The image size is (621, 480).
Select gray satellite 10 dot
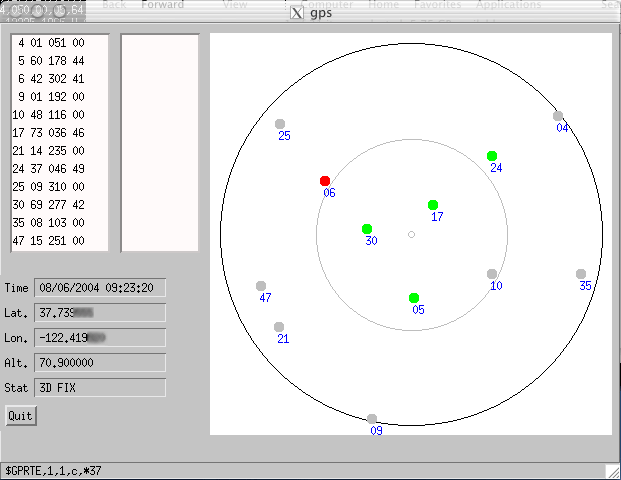(492, 274)
